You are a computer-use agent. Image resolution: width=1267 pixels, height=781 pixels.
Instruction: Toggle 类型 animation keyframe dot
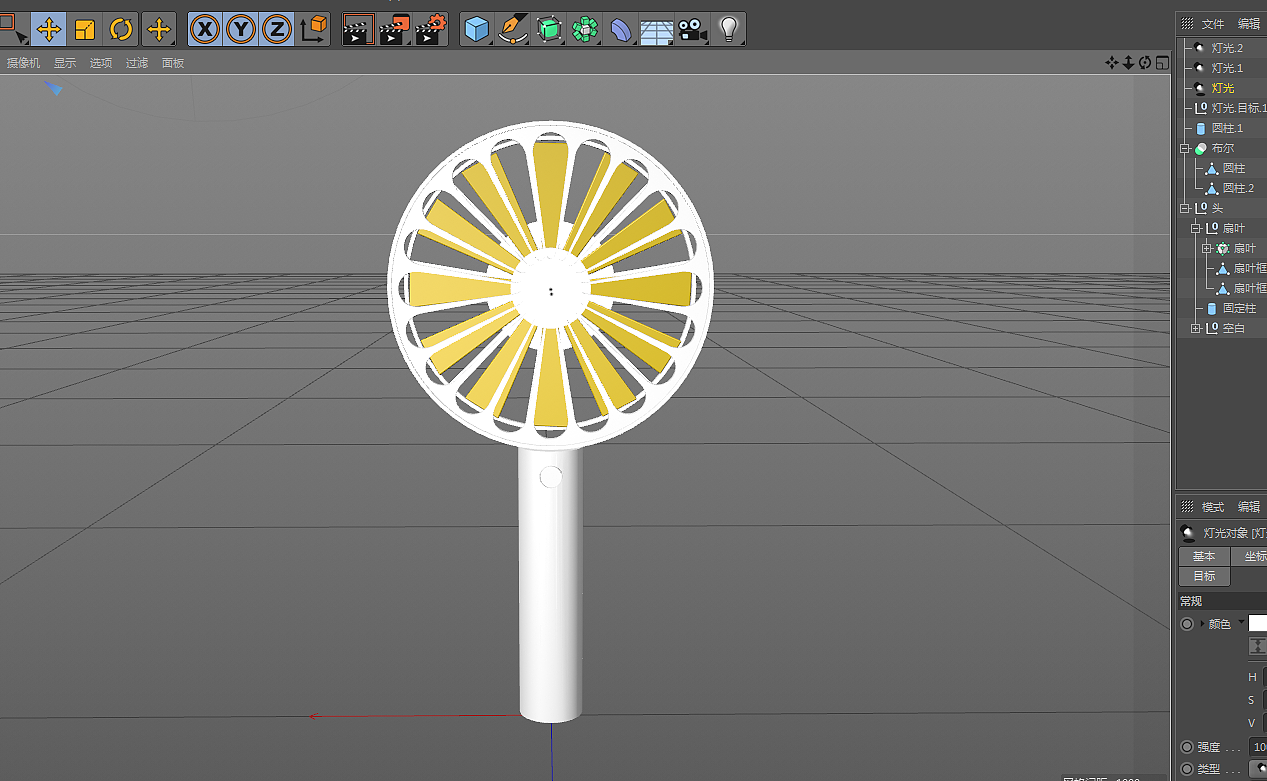[x=1187, y=769]
